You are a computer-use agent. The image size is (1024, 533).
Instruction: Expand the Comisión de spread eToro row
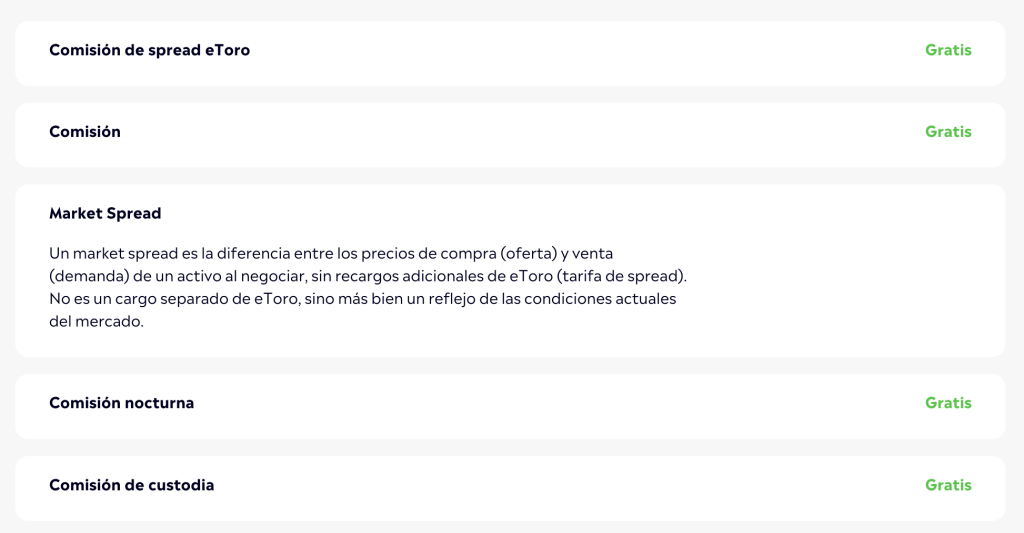click(510, 51)
